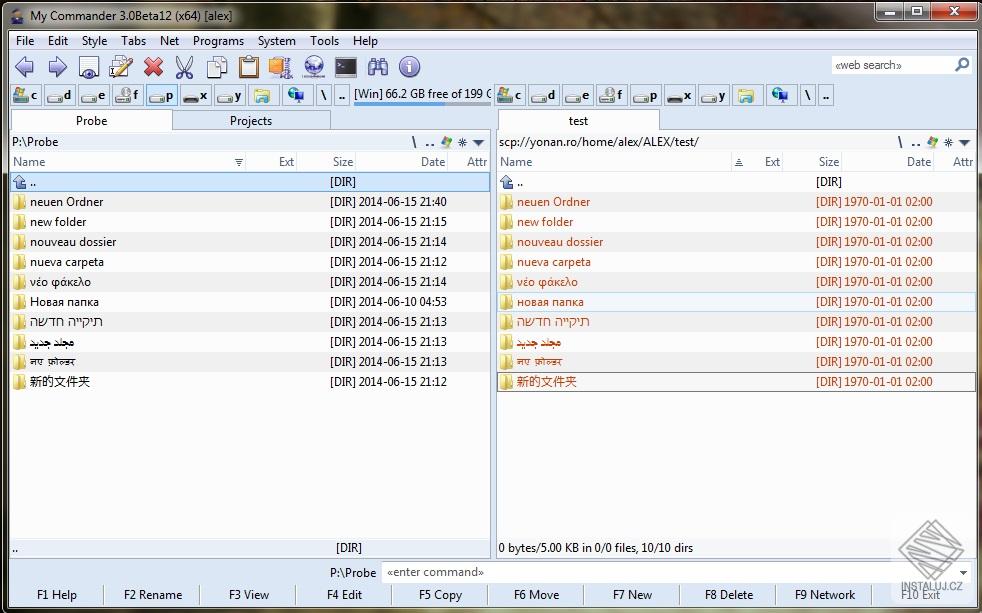Click the blue info icon in toolbar
Screen dimensions: 982x613
[x=410, y=66]
